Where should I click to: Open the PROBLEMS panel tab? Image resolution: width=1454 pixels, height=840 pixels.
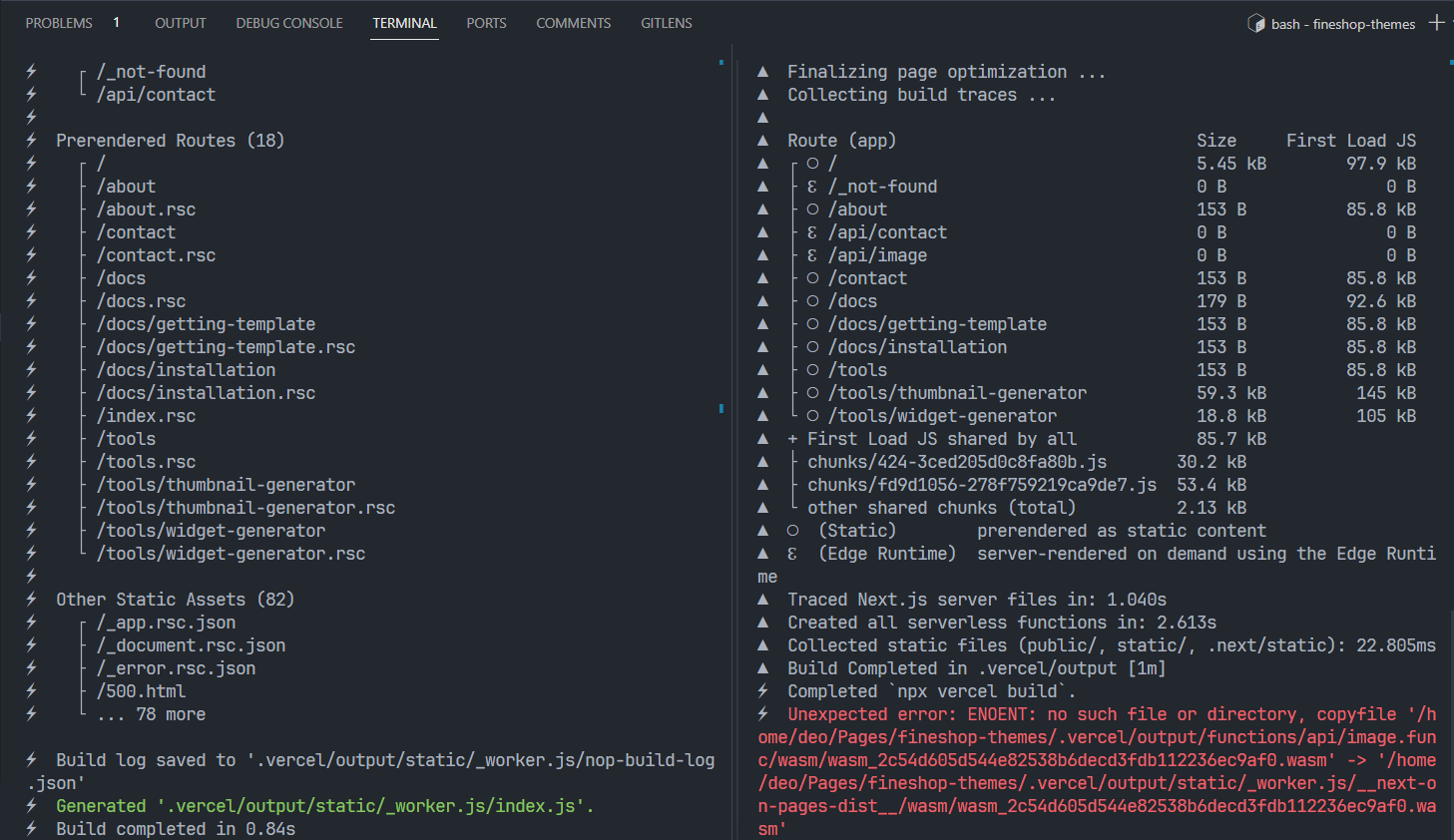(x=59, y=23)
